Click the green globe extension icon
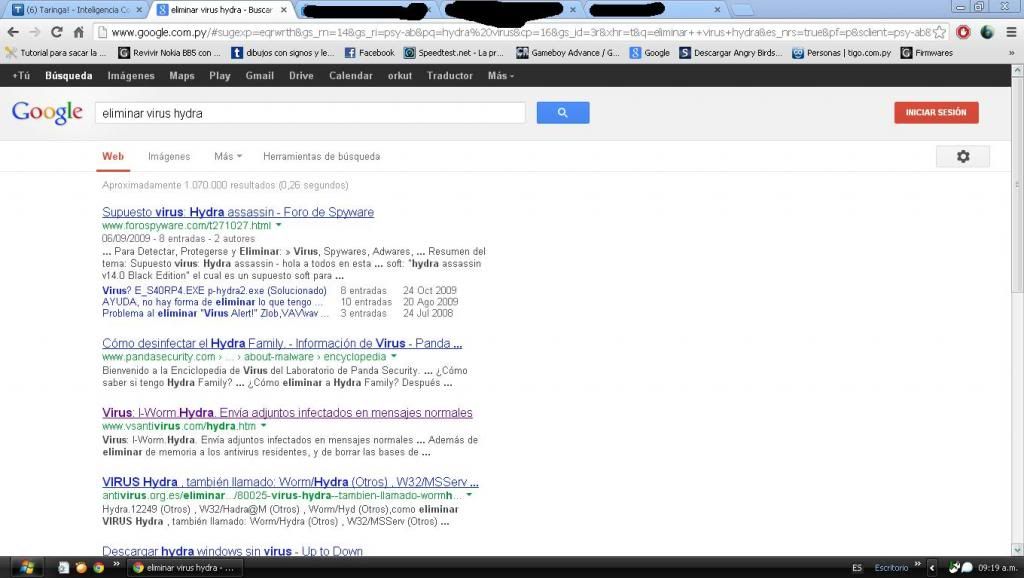 tap(987, 32)
